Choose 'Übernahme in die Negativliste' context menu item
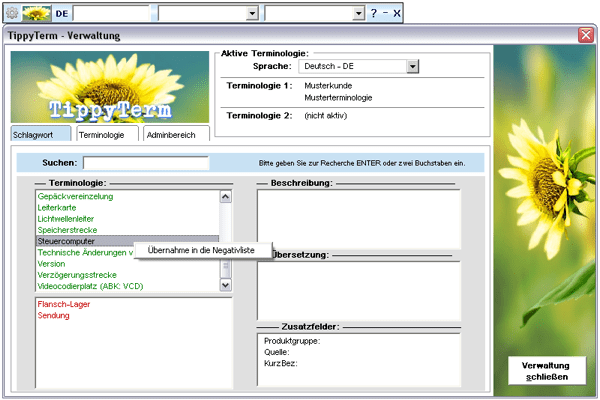The image size is (600, 400). (200, 250)
